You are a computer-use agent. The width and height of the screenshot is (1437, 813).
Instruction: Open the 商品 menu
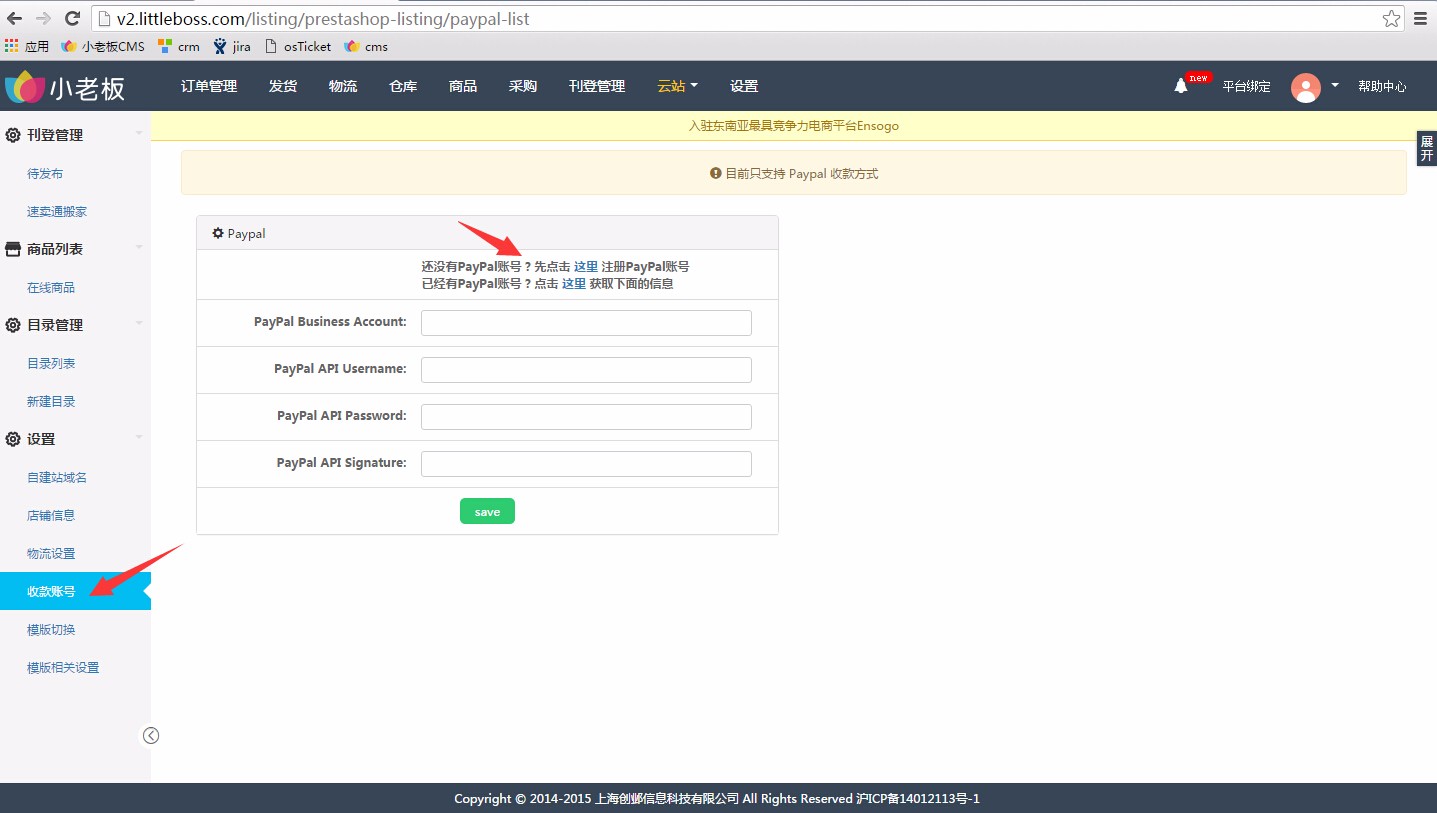pyautogui.click(x=463, y=86)
